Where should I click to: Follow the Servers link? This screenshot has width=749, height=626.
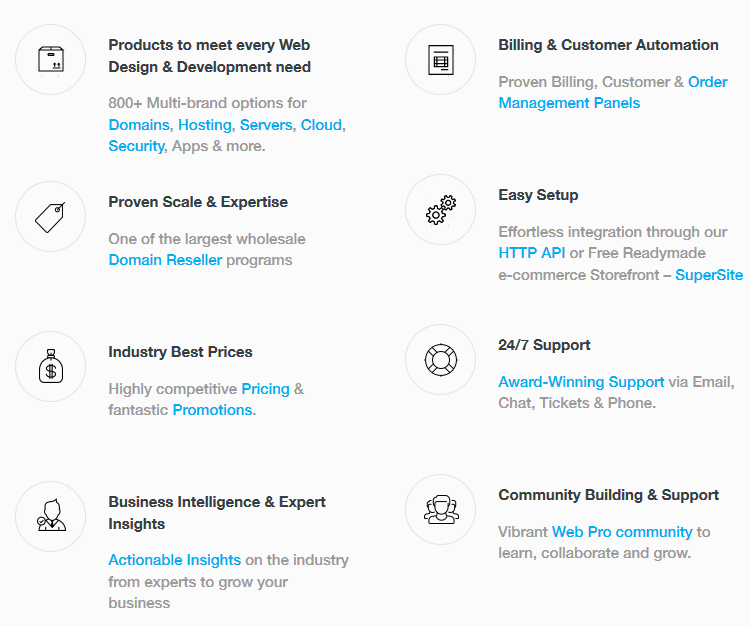point(266,125)
